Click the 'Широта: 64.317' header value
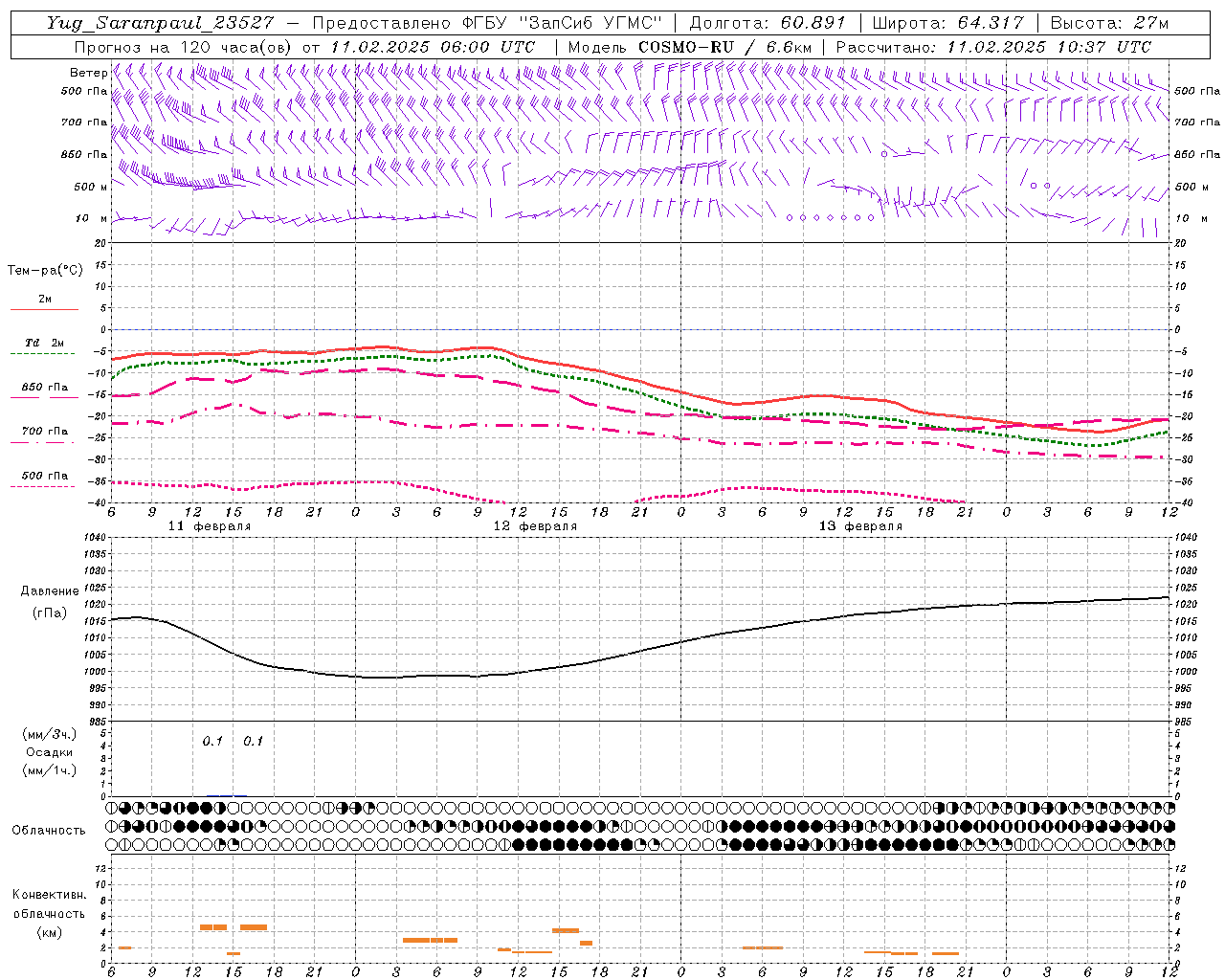 pos(947,23)
